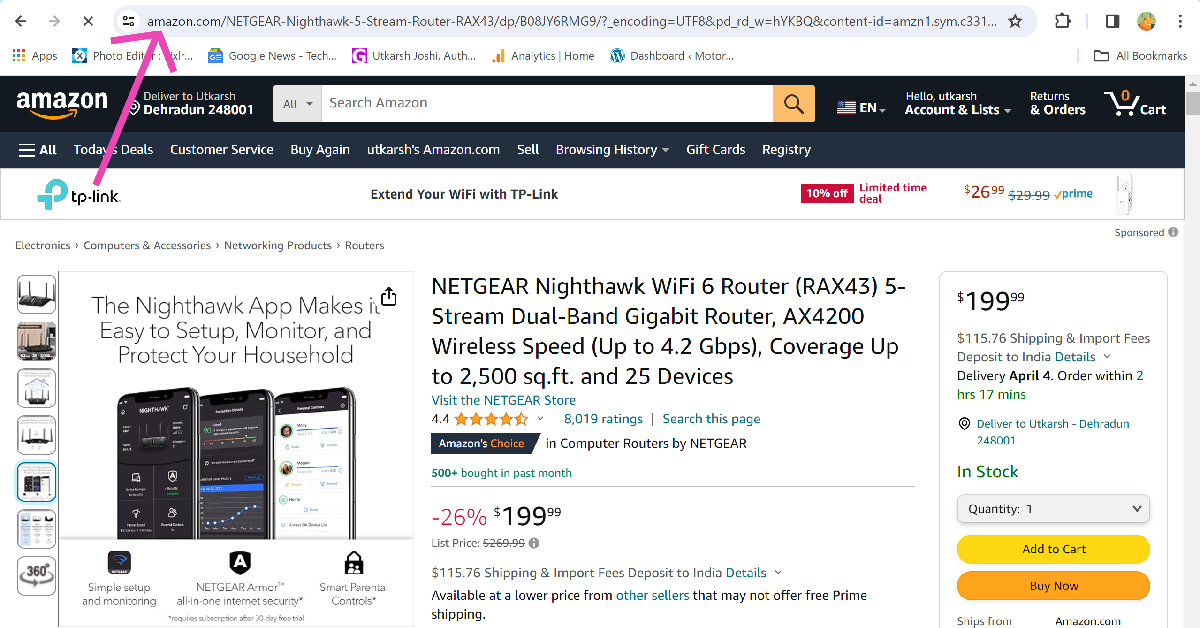This screenshot has width=1200, height=628.
Task: Open the All hamburger menu
Action: (x=38, y=150)
